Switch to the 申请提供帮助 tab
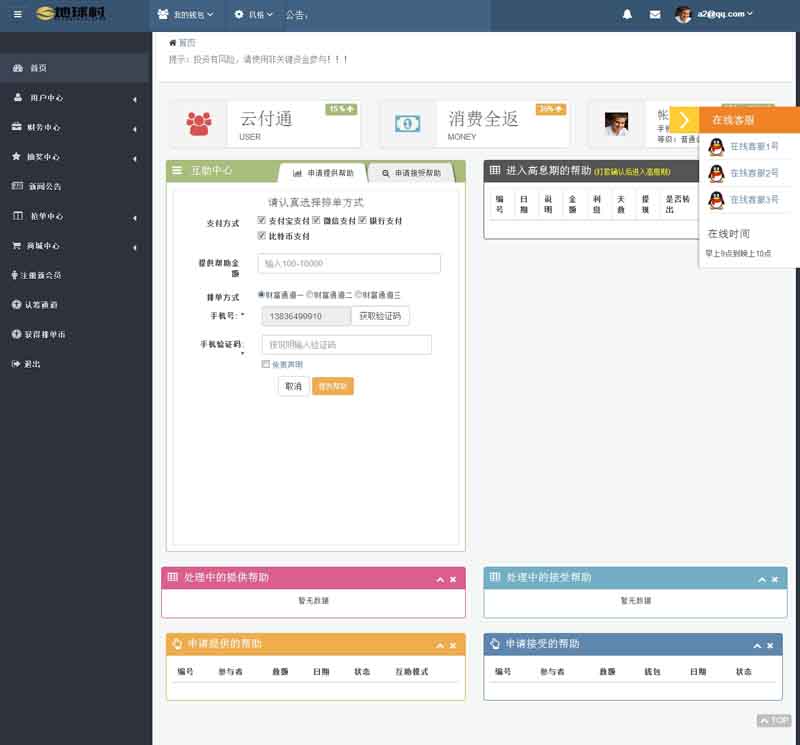The width and height of the screenshot is (800, 745). pos(322,173)
